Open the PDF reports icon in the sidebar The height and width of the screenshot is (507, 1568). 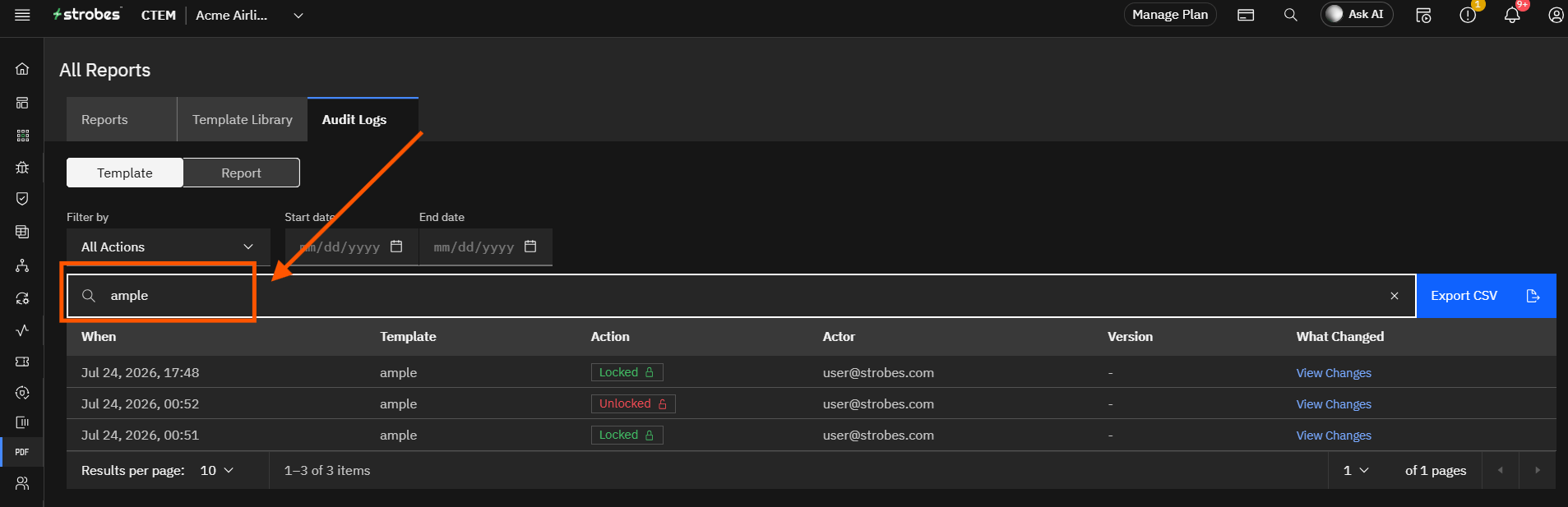(22, 452)
